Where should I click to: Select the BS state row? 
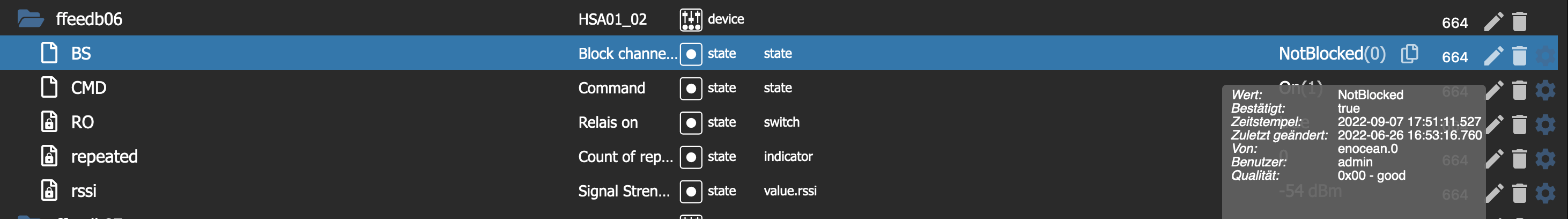point(81,54)
